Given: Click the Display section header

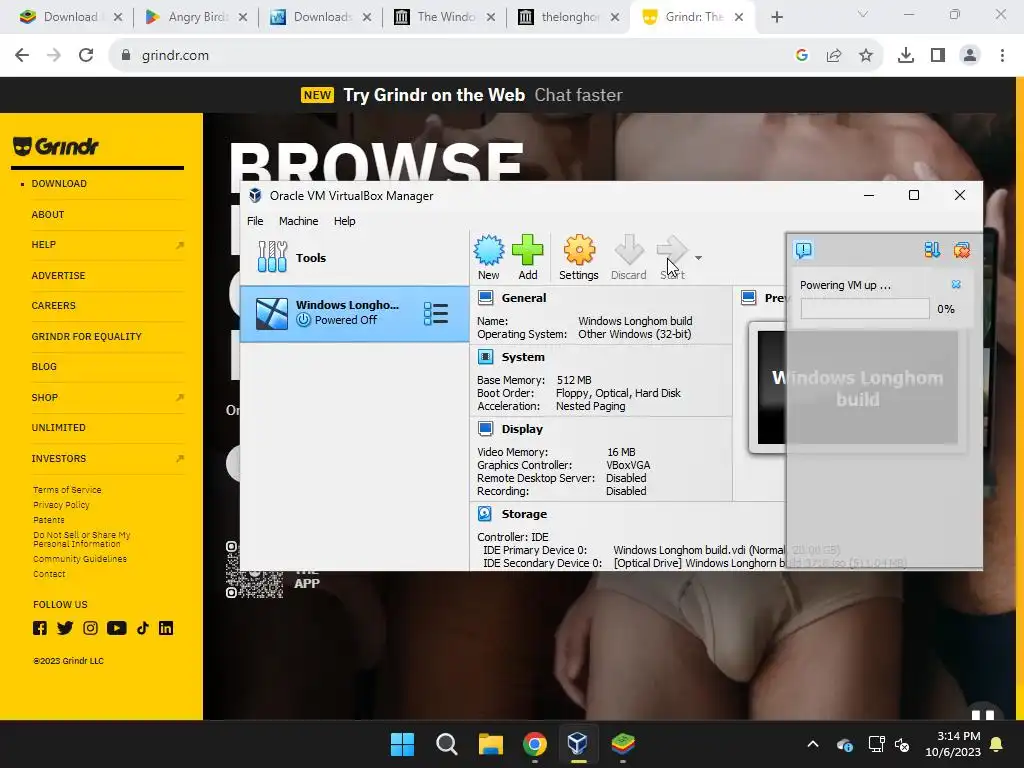Looking at the screenshot, I should [522, 429].
